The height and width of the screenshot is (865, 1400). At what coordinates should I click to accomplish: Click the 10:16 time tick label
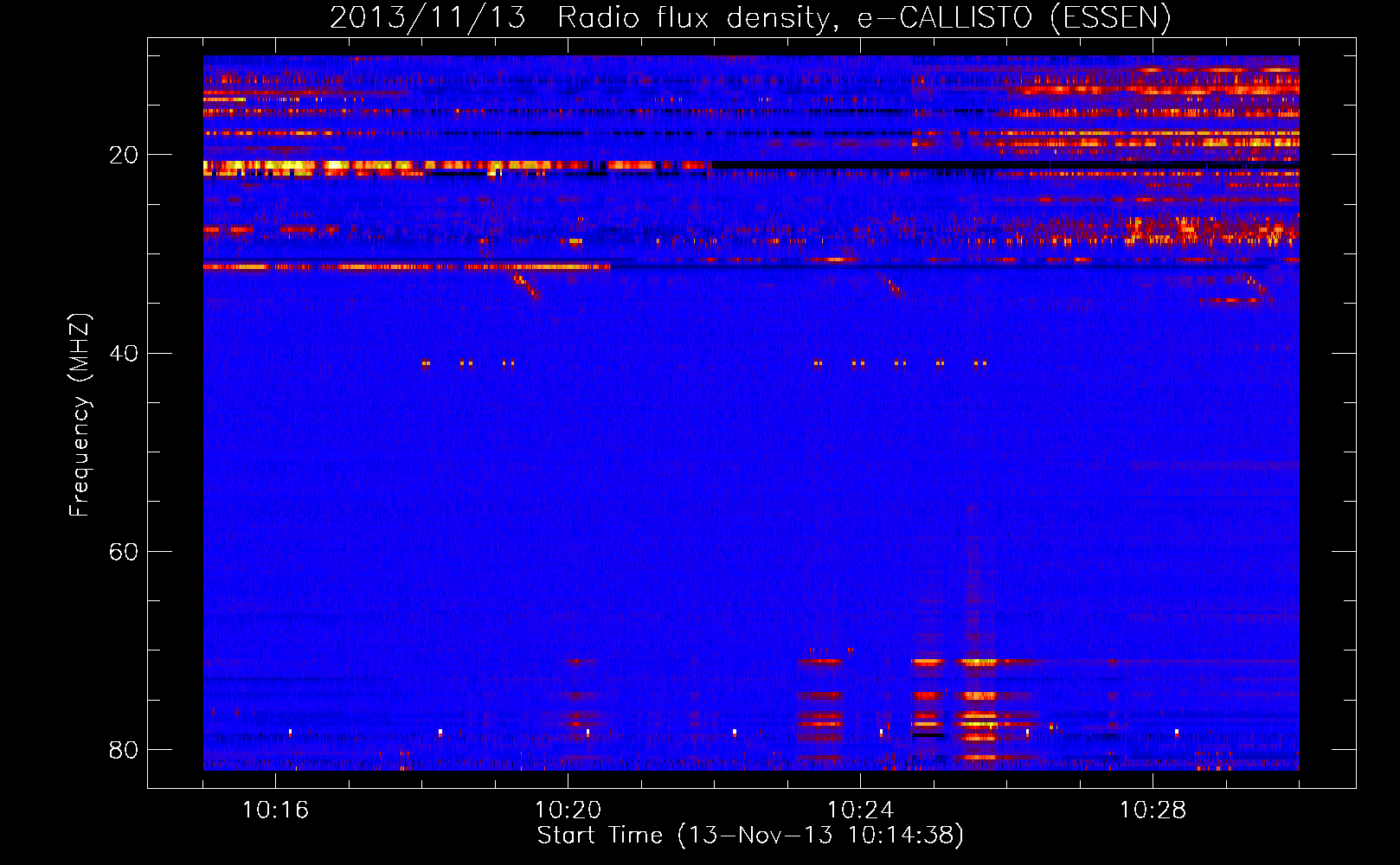pos(275,811)
